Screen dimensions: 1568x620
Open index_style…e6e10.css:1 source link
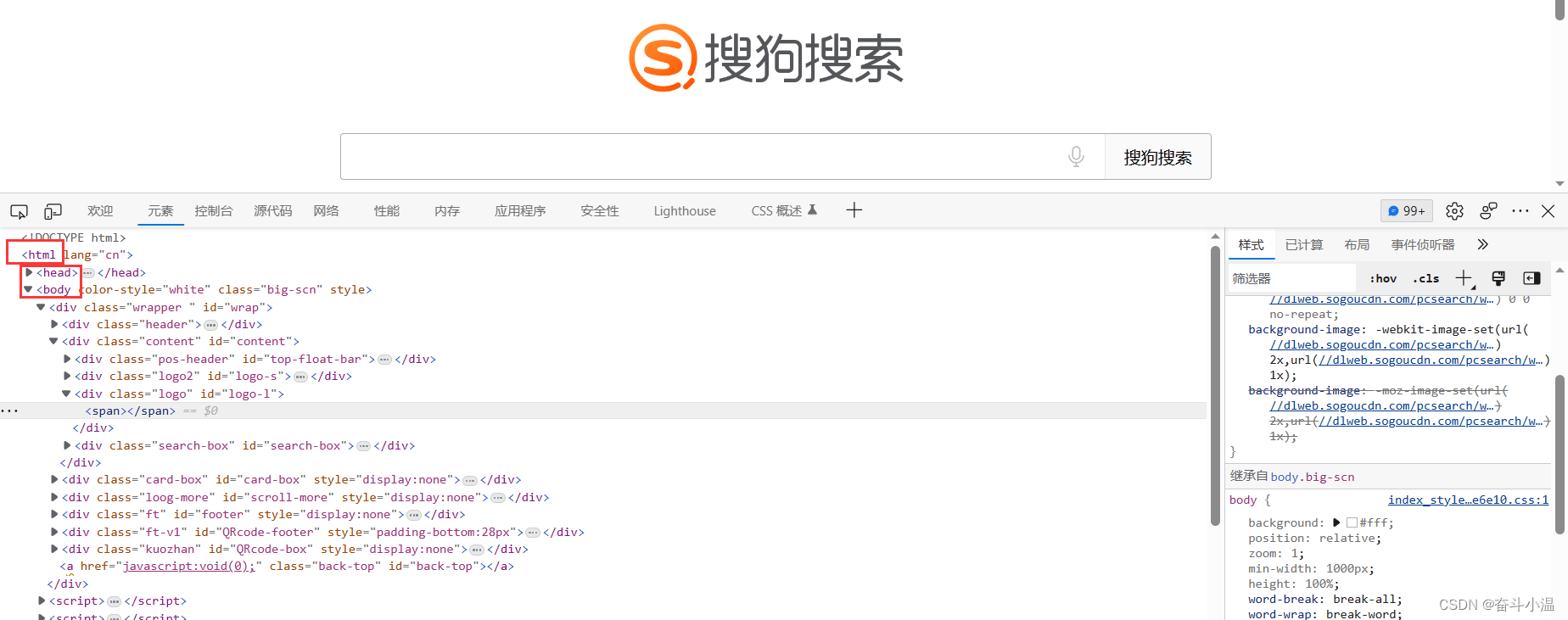[1468, 500]
